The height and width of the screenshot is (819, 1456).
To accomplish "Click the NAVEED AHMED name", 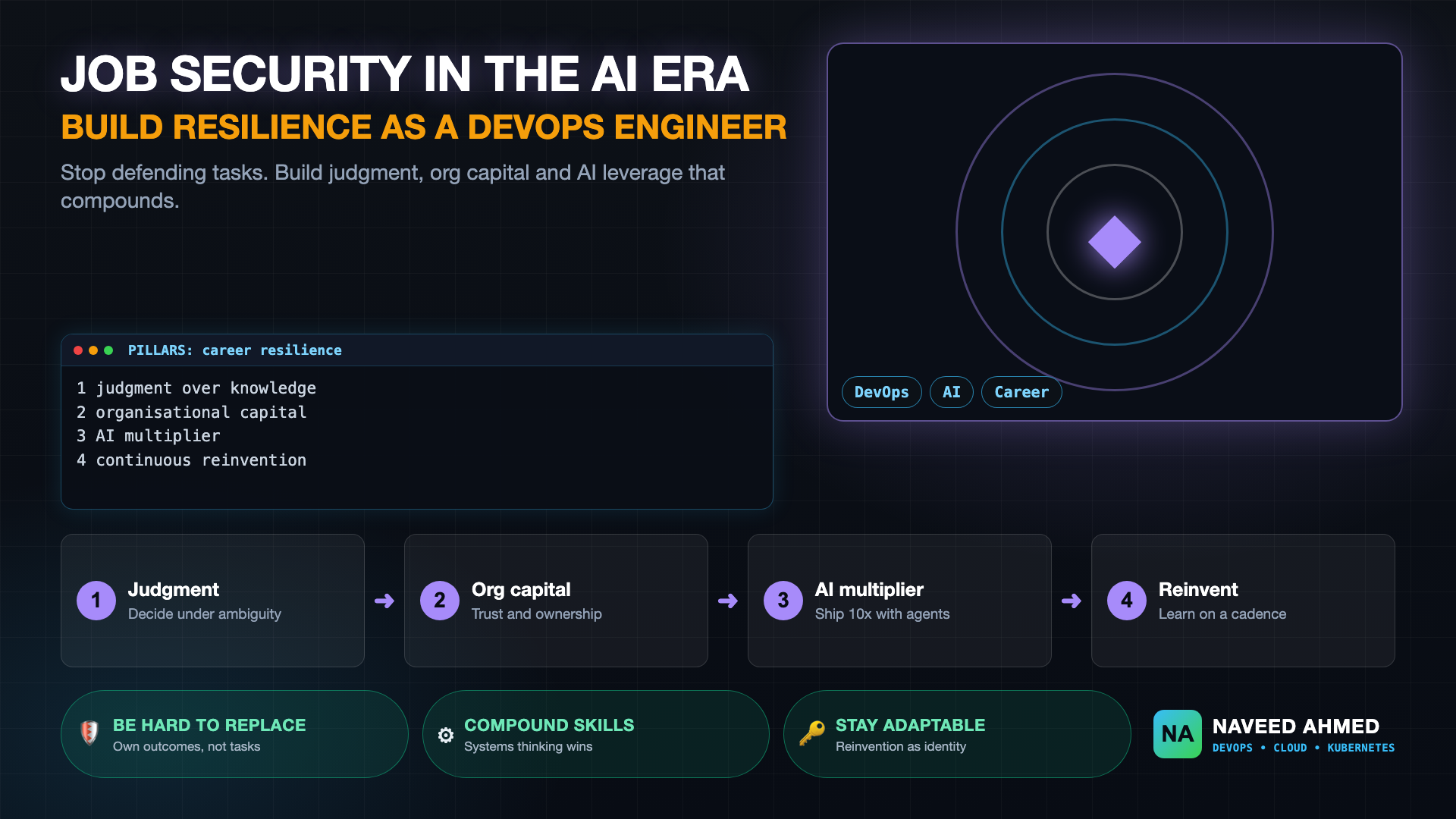I will click(x=1296, y=726).
